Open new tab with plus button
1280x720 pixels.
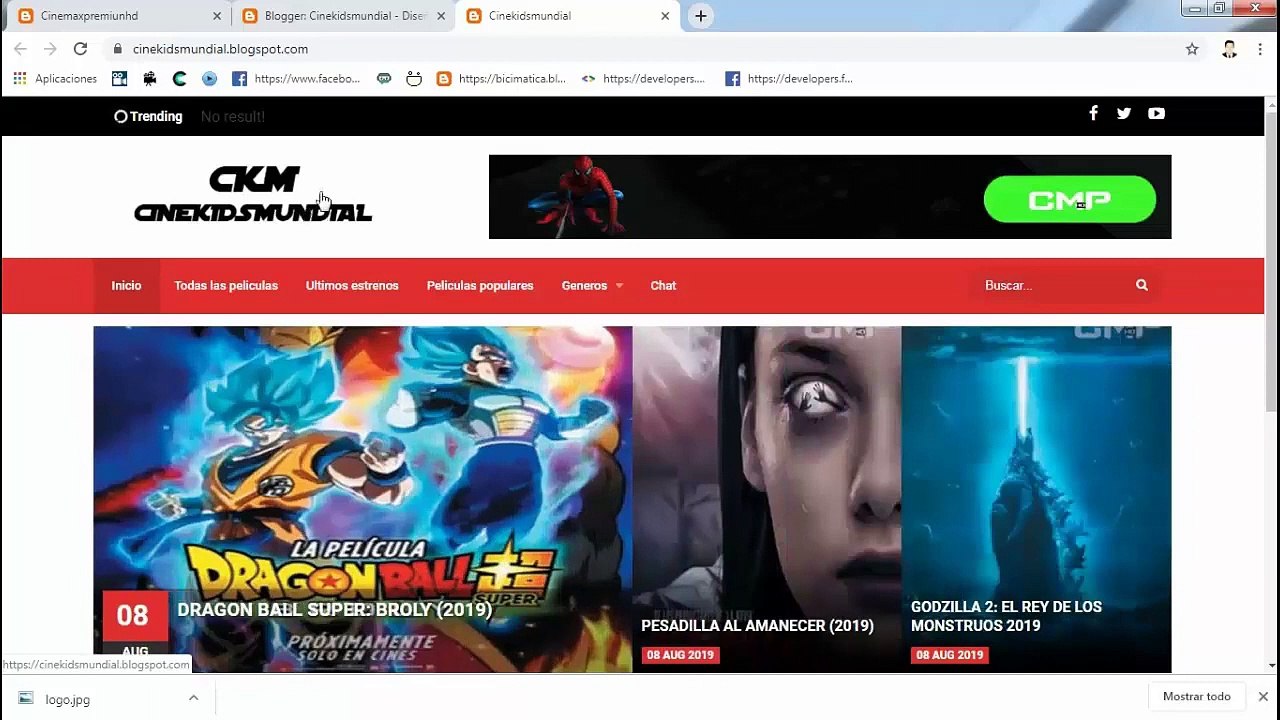tap(700, 16)
